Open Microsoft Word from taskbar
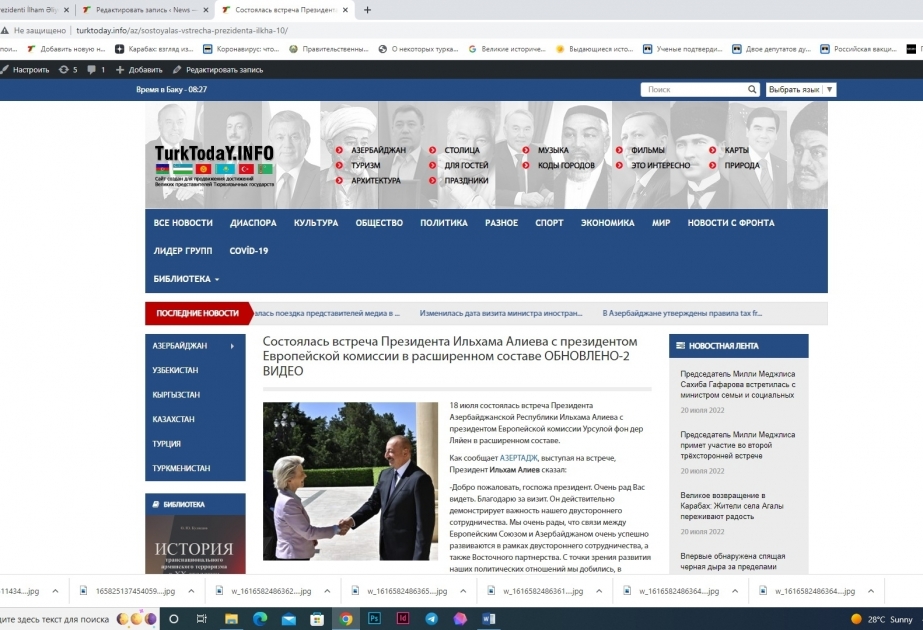Image resolution: width=923 pixels, height=630 pixels. (489, 619)
